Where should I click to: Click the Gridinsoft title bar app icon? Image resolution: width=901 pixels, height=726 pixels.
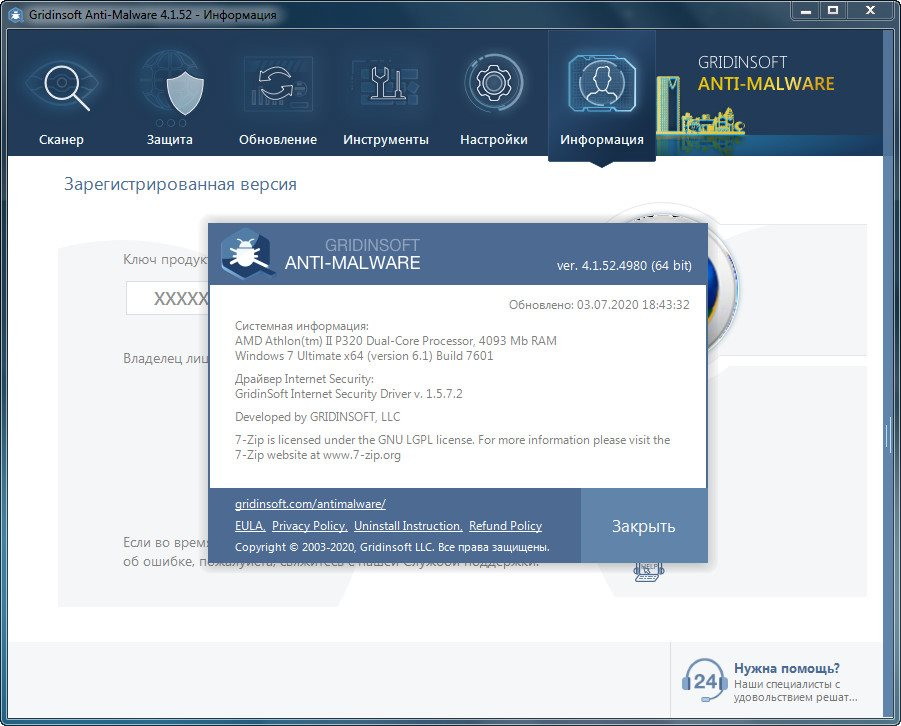16,14
